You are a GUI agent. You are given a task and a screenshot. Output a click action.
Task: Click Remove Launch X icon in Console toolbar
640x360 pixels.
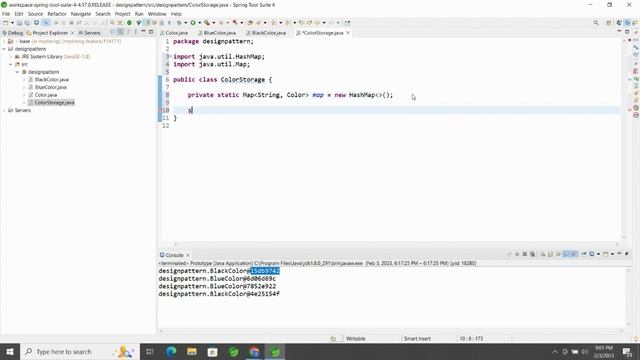pos(525,254)
